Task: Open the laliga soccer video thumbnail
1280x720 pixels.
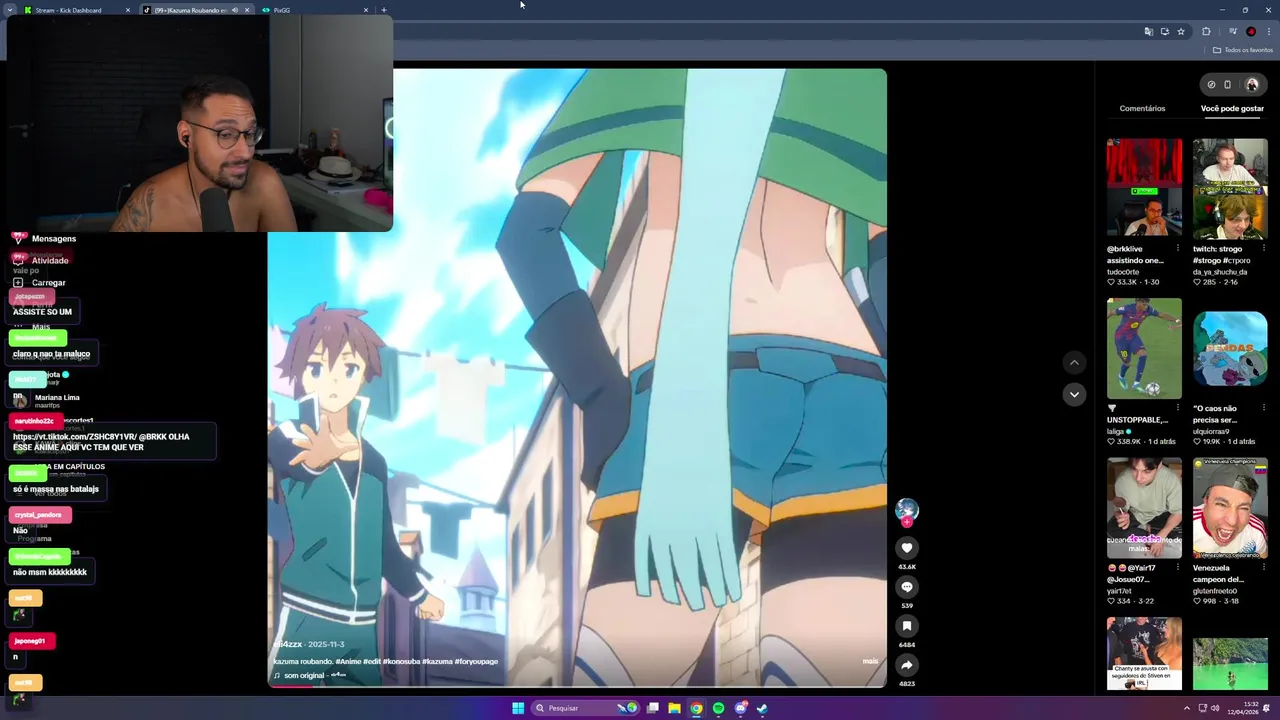Action: pos(1144,348)
